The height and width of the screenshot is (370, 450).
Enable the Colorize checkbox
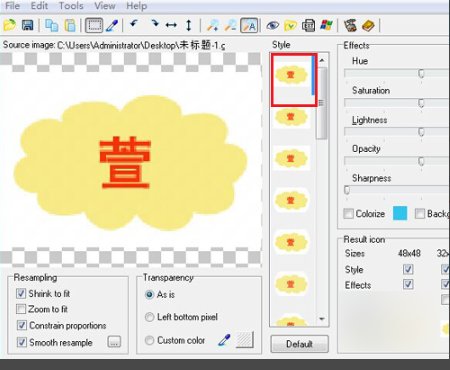(348, 214)
